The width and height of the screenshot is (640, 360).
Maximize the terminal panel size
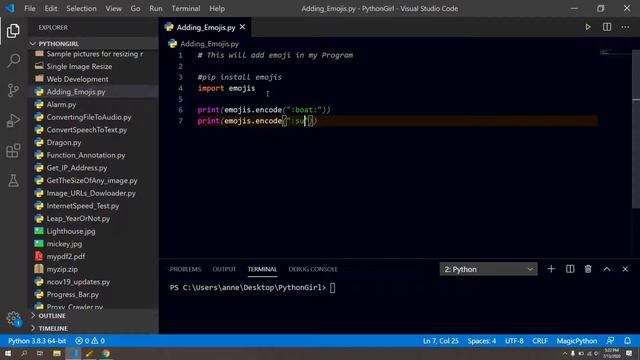607,269
